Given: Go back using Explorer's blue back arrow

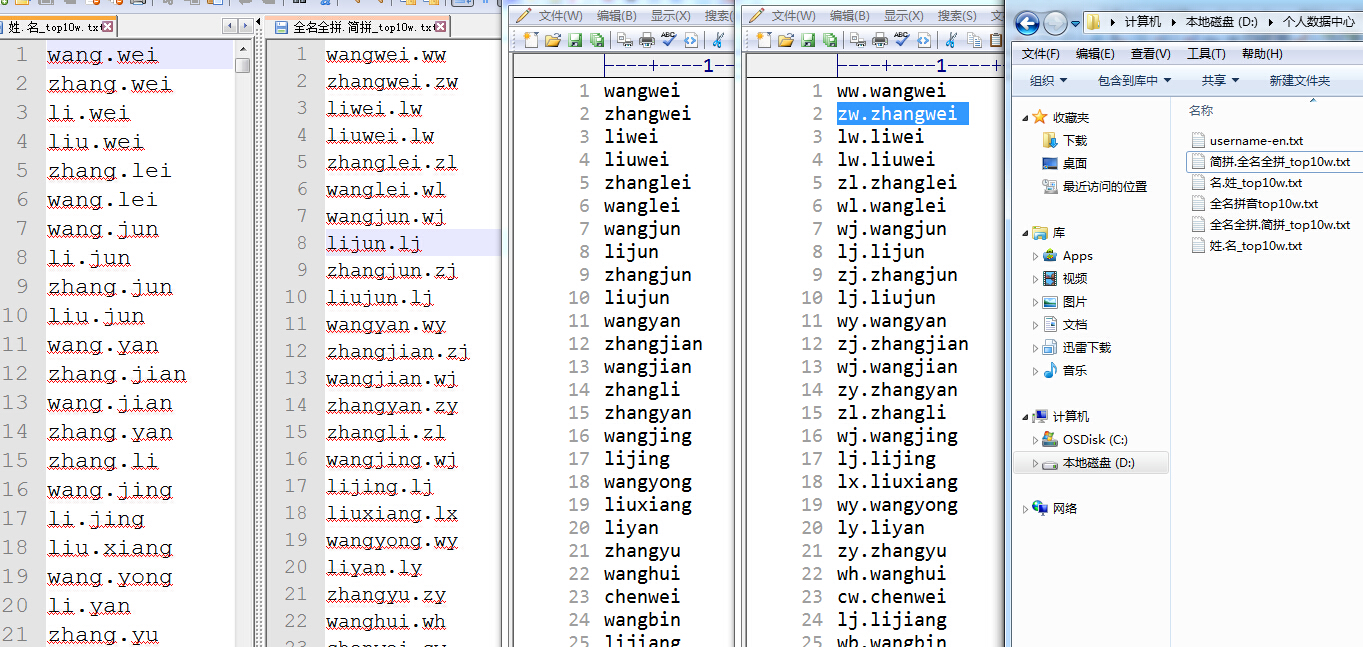Looking at the screenshot, I should (1028, 22).
